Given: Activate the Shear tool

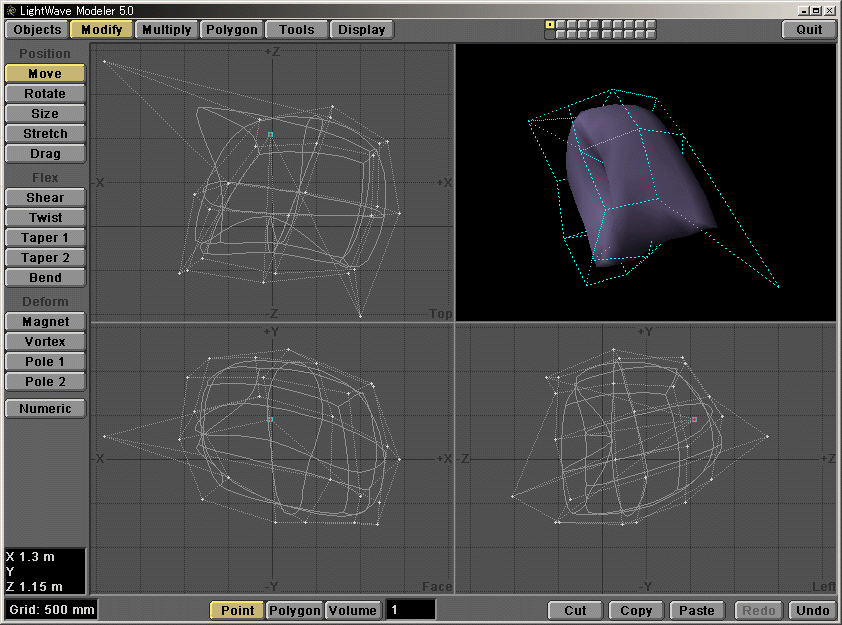Looking at the screenshot, I should (x=44, y=197).
